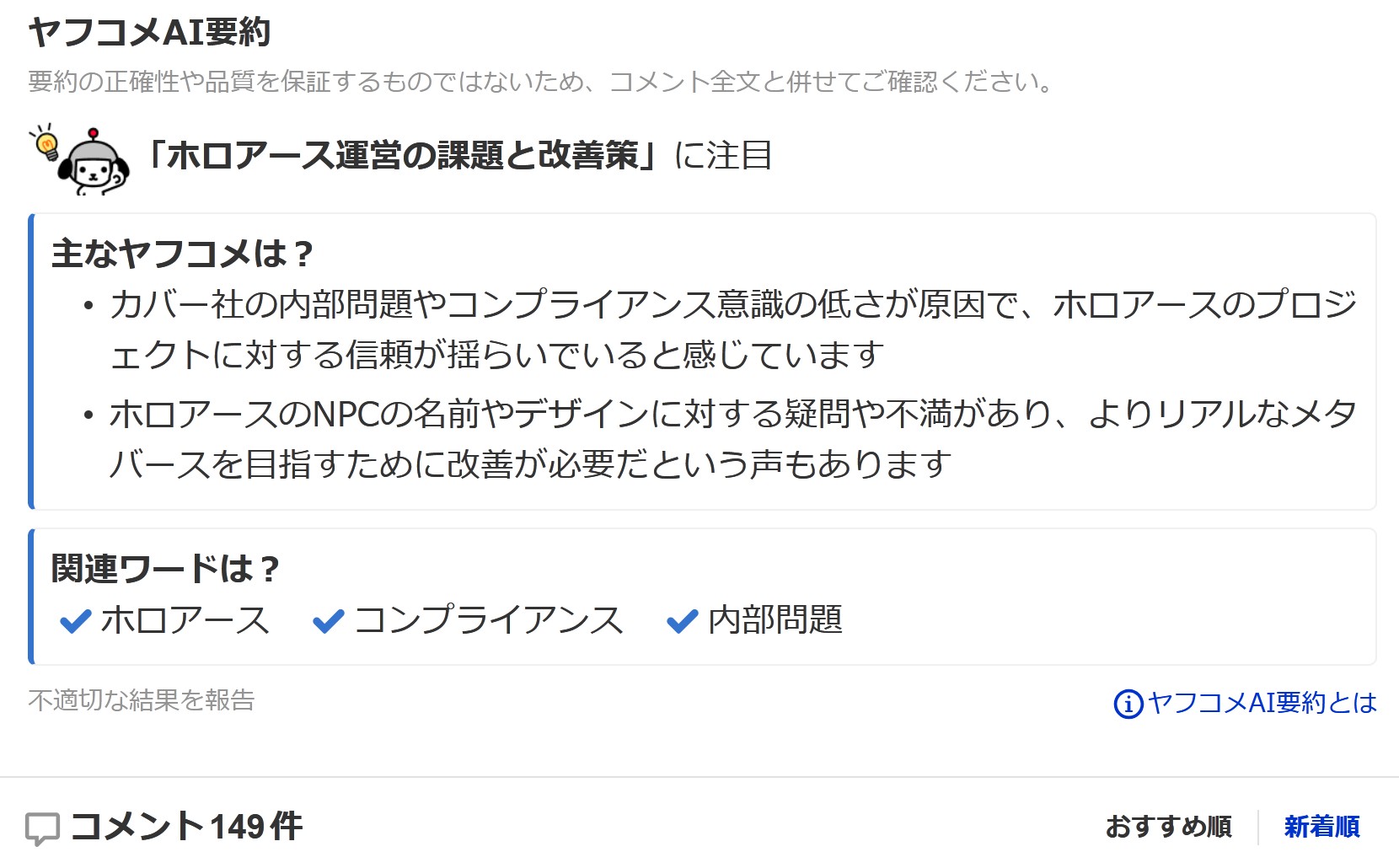This screenshot has width=1399, height=868.
Task: Click the second summary bullet about NPC
Action: coord(732,439)
